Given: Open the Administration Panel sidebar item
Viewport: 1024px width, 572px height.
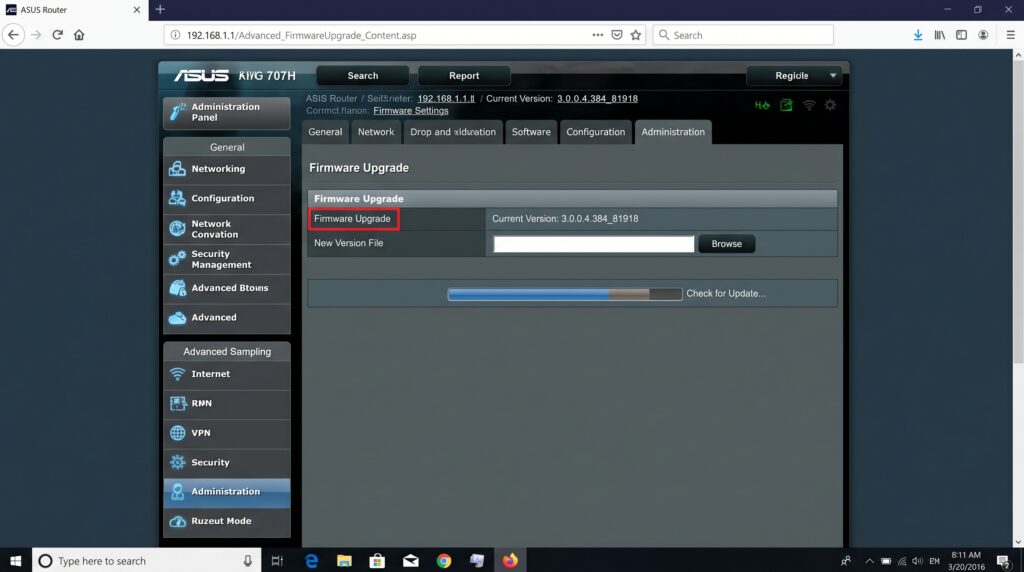Looking at the screenshot, I should coord(227,112).
